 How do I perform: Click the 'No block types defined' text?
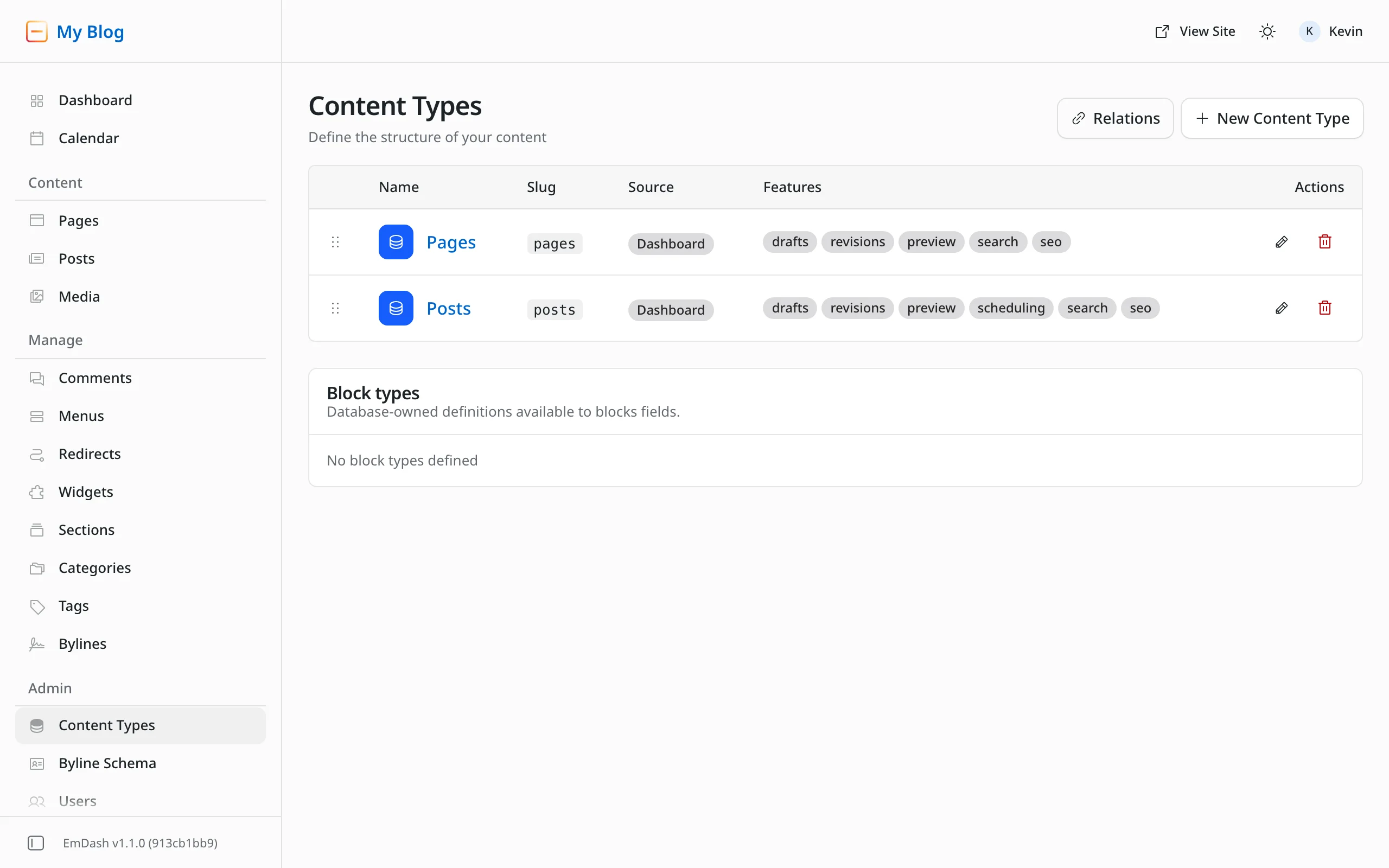403,461
